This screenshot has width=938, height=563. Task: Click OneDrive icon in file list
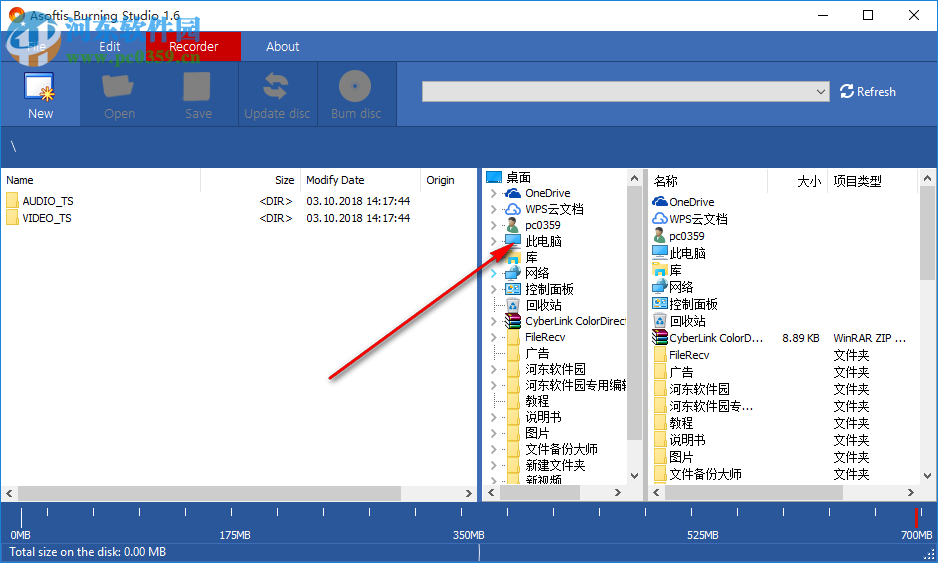(660, 202)
